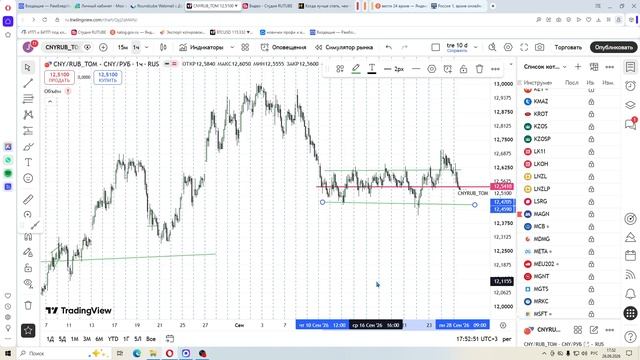
Task: Change line style in floating toolbar
Action: pos(416,69)
